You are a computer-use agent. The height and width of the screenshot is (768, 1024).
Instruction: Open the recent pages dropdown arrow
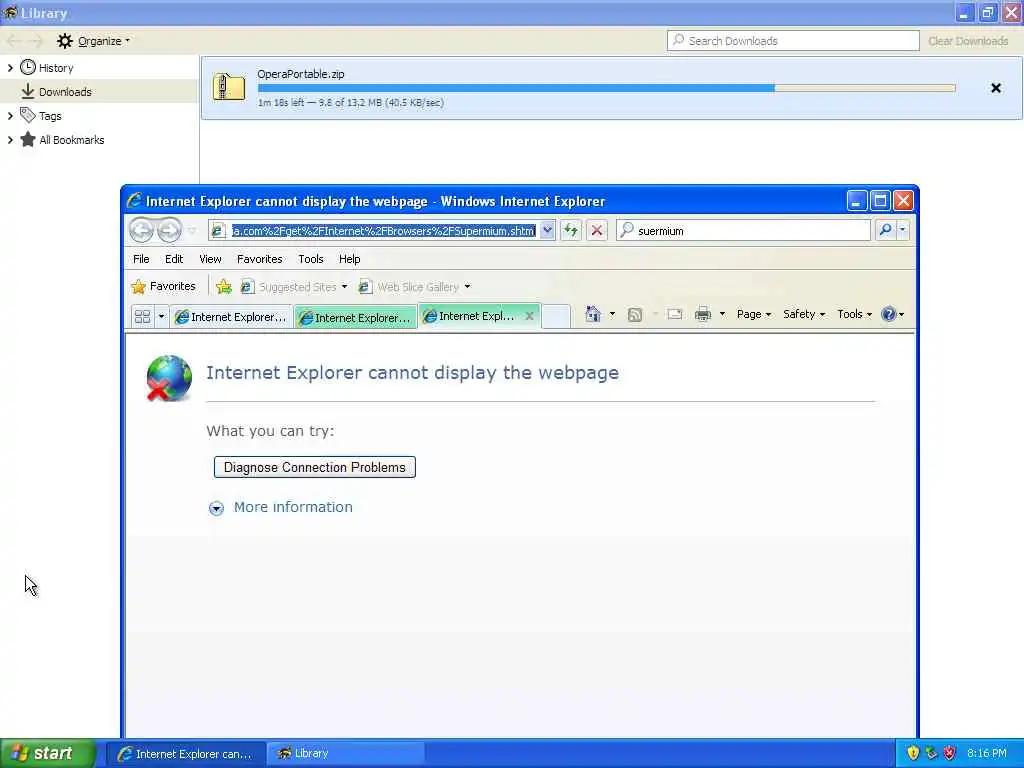pyautogui.click(x=192, y=231)
